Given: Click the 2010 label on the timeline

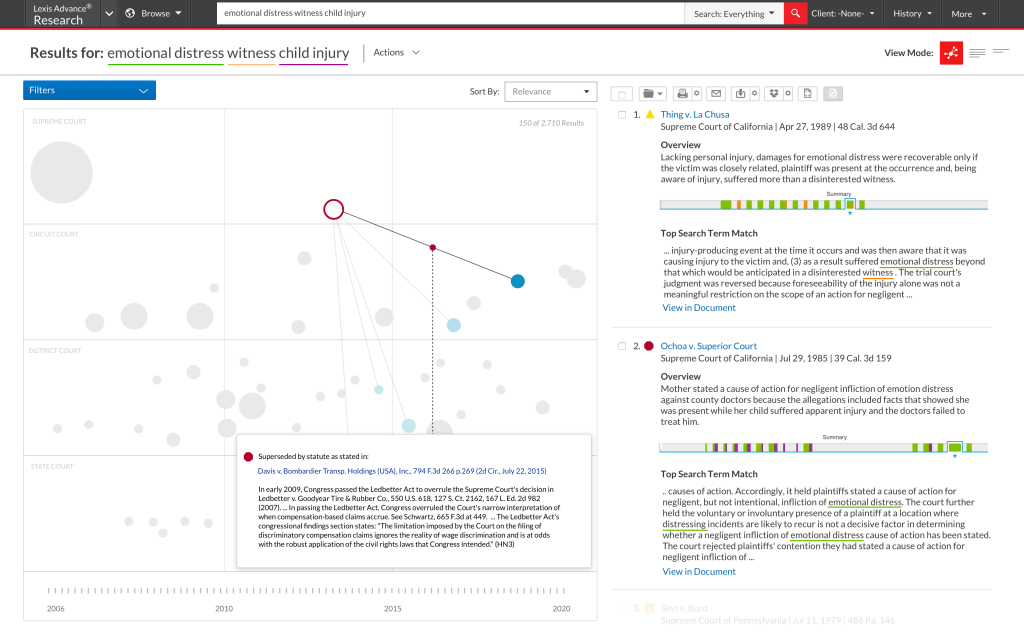Looking at the screenshot, I should click(224, 609).
